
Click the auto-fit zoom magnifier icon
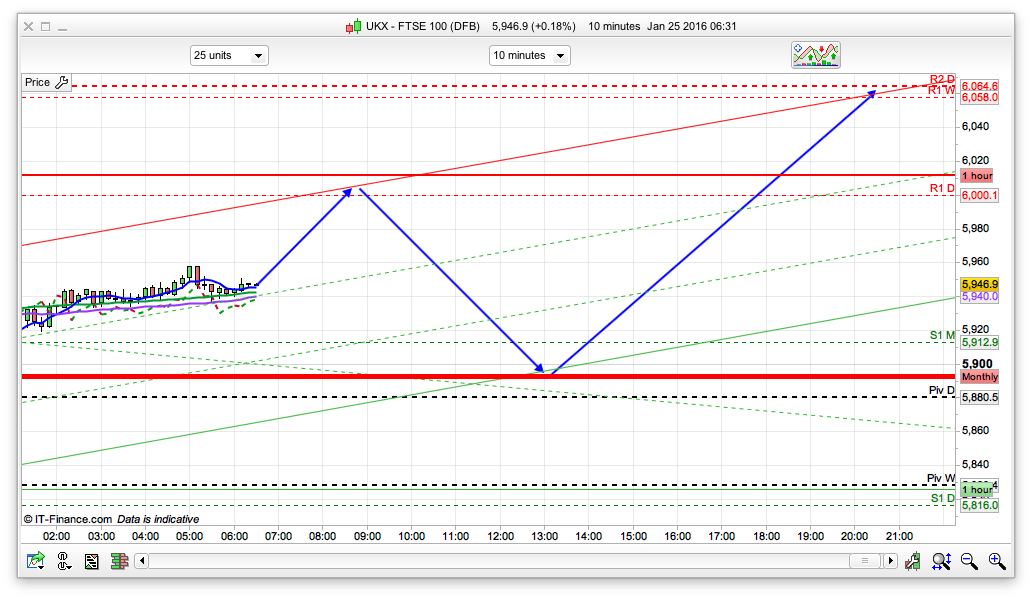point(941,562)
